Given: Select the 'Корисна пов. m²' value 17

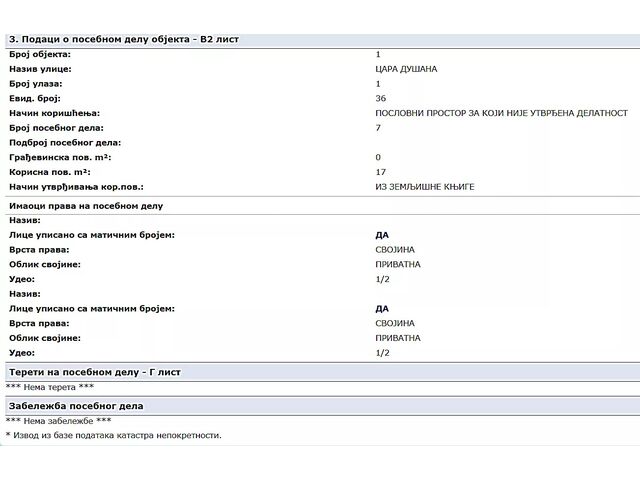Looking at the screenshot, I should tap(380, 172).
